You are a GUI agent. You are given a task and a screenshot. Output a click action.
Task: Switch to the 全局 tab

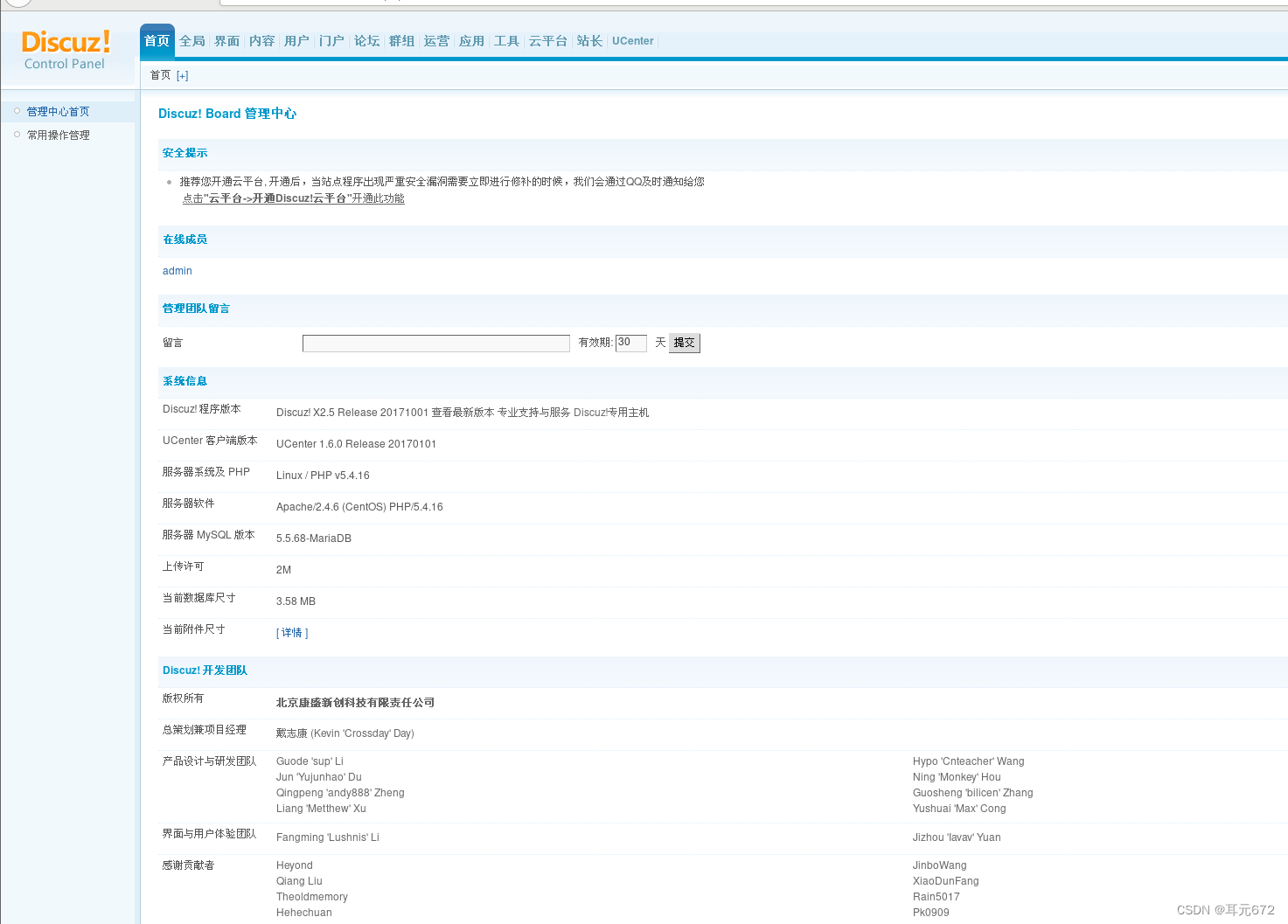point(192,41)
